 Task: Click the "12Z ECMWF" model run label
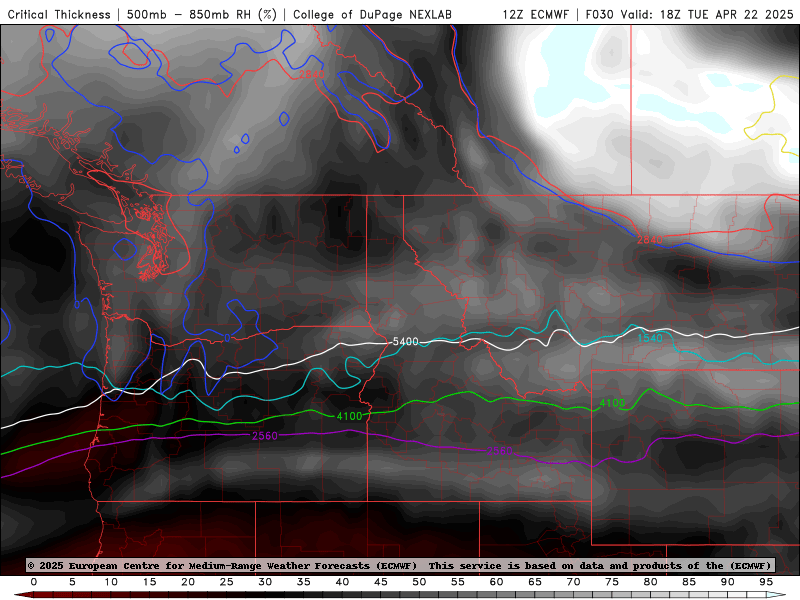tap(536, 14)
